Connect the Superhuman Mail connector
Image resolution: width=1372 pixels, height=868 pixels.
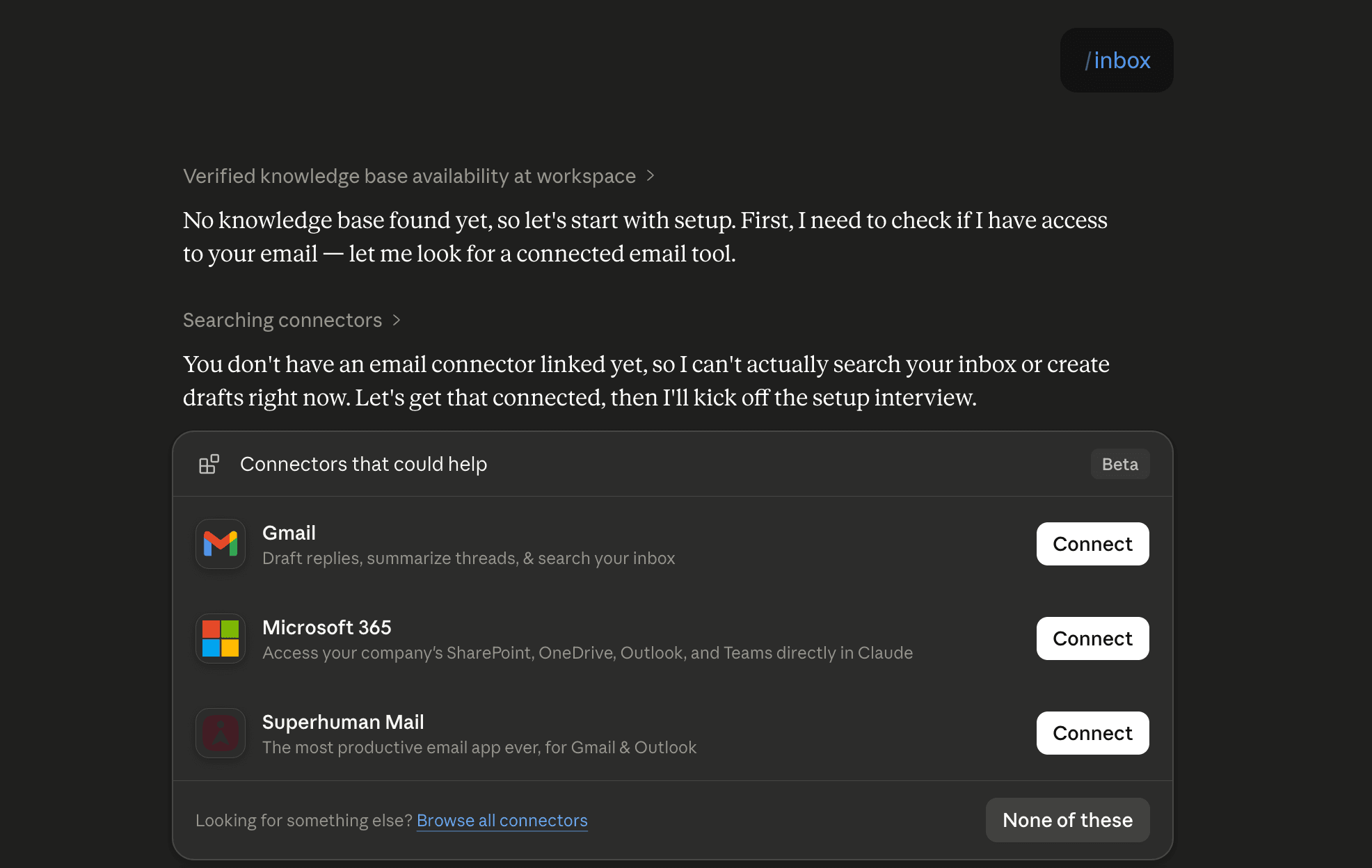click(1092, 733)
